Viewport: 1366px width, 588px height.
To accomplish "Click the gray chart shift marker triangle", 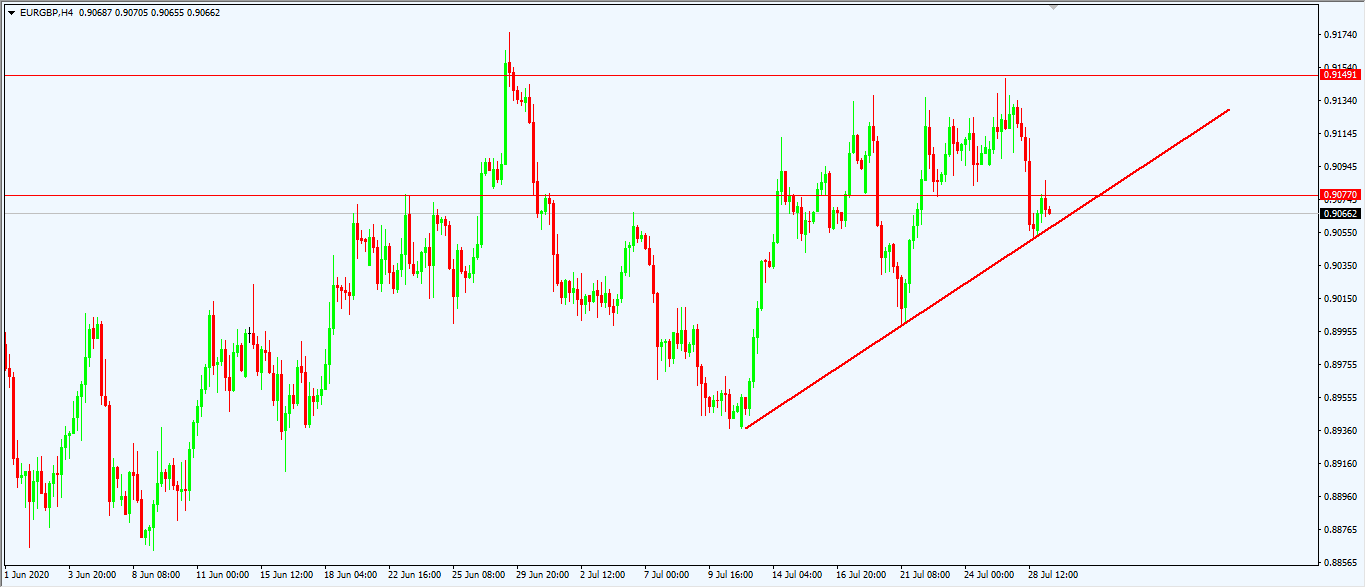I will pyautogui.click(x=1052, y=7).
